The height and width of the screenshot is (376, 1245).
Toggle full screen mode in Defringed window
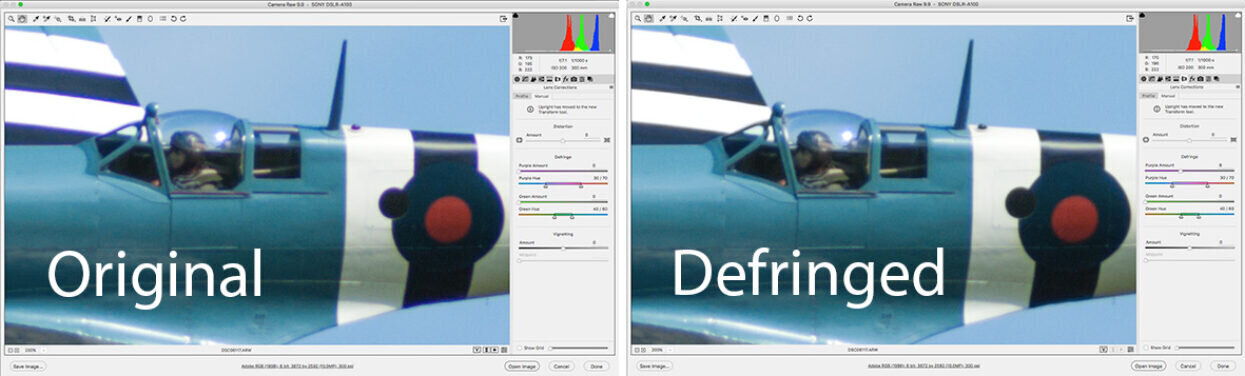tap(1129, 19)
